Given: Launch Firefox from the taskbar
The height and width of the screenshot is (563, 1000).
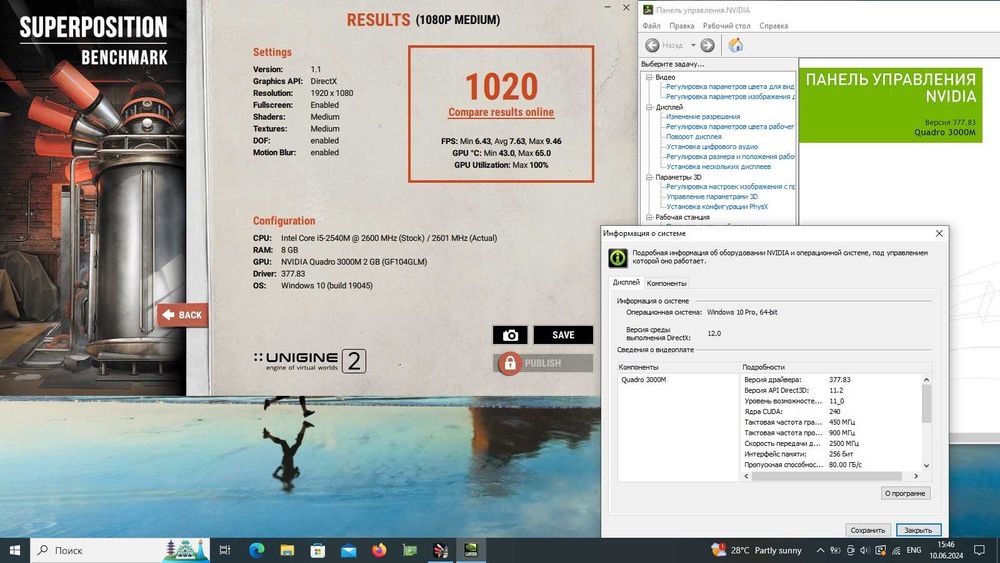Looking at the screenshot, I should point(379,550).
